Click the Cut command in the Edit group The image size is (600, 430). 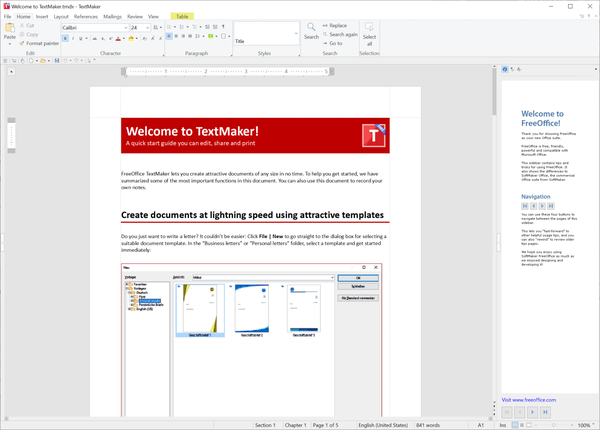point(28,25)
